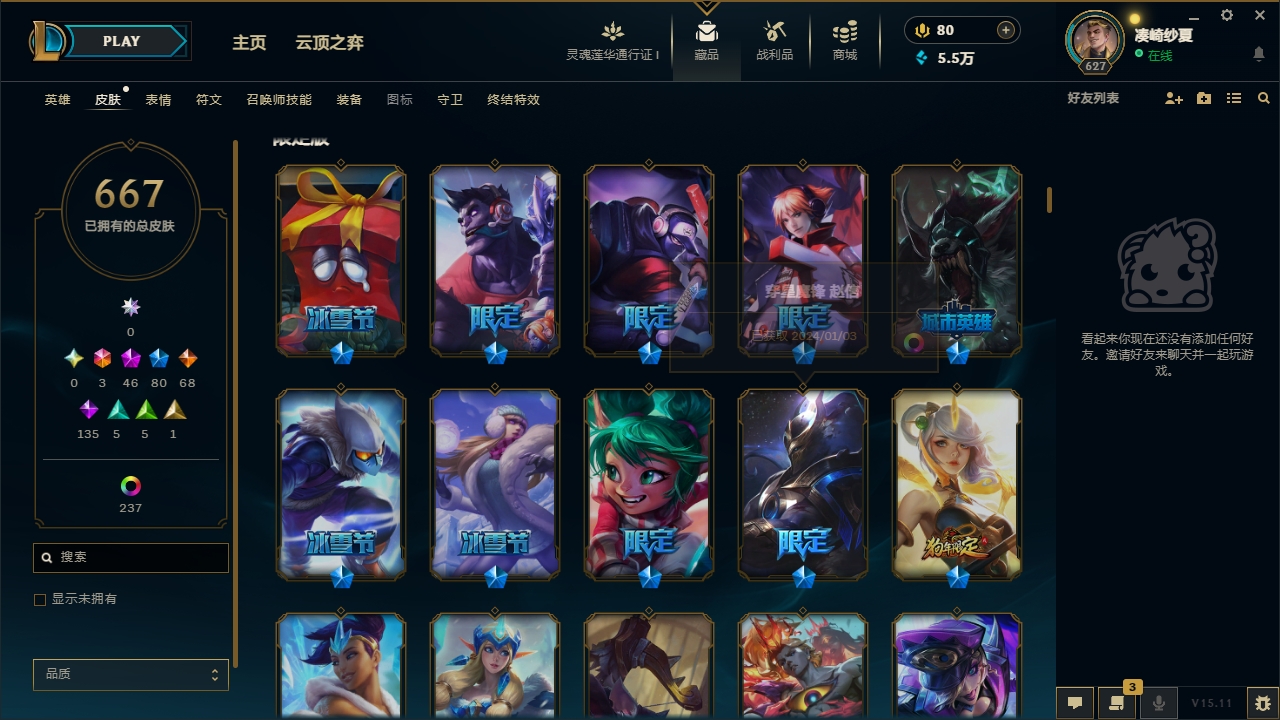Go to 云顶之弈 page
Image resolution: width=1280 pixels, height=720 pixels.
pyautogui.click(x=329, y=42)
